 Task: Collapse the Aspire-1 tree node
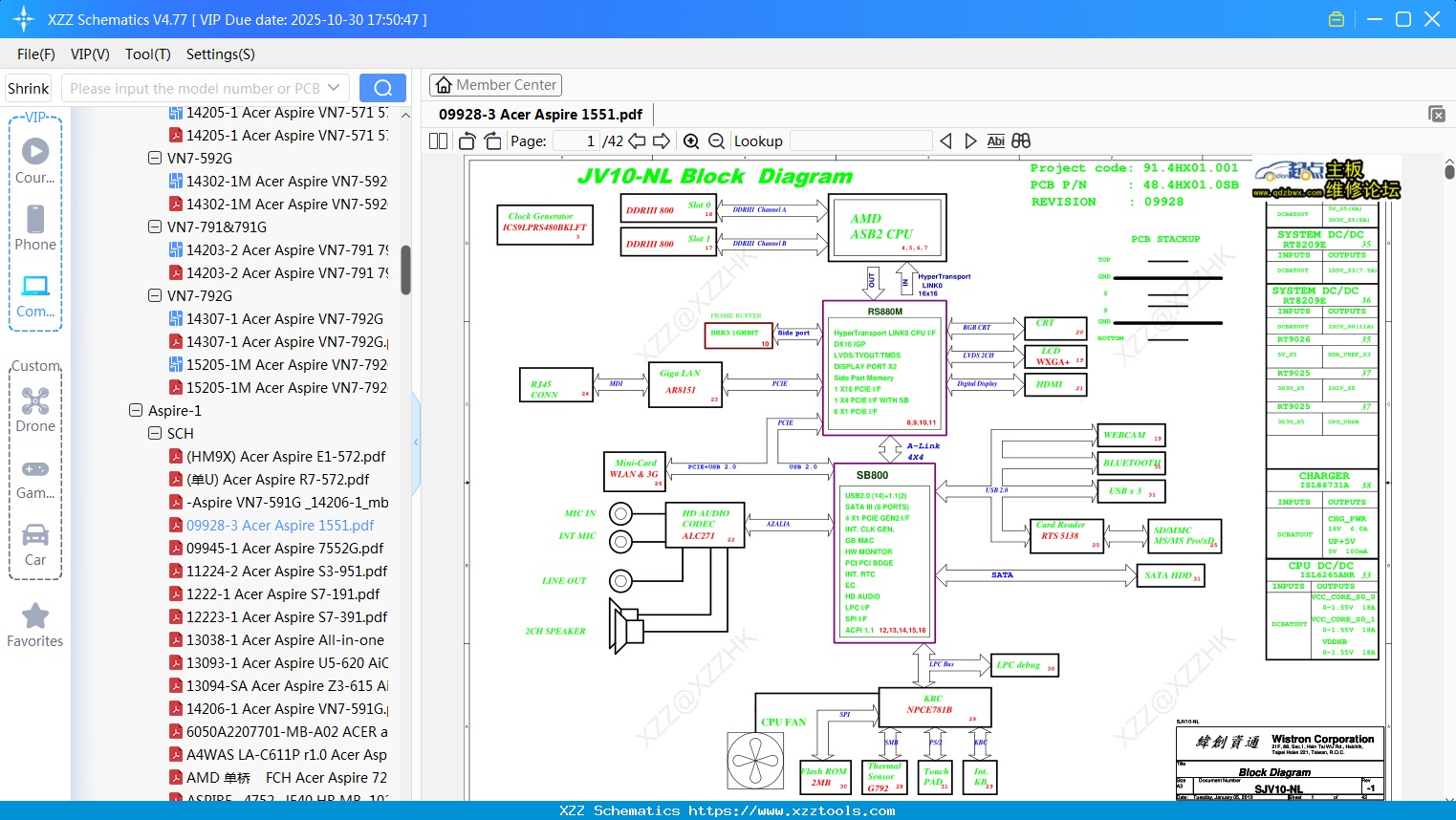pos(136,411)
